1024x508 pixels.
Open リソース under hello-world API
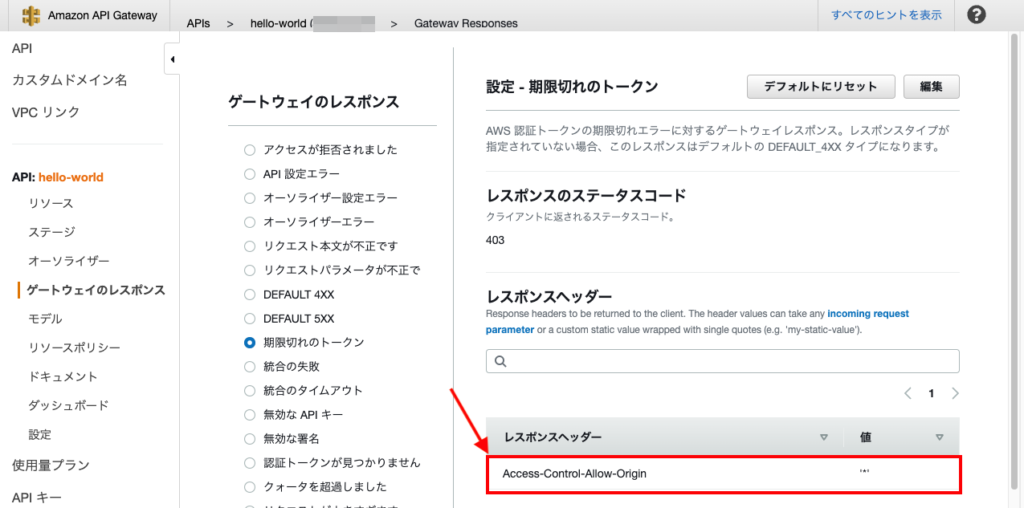pos(51,204)
